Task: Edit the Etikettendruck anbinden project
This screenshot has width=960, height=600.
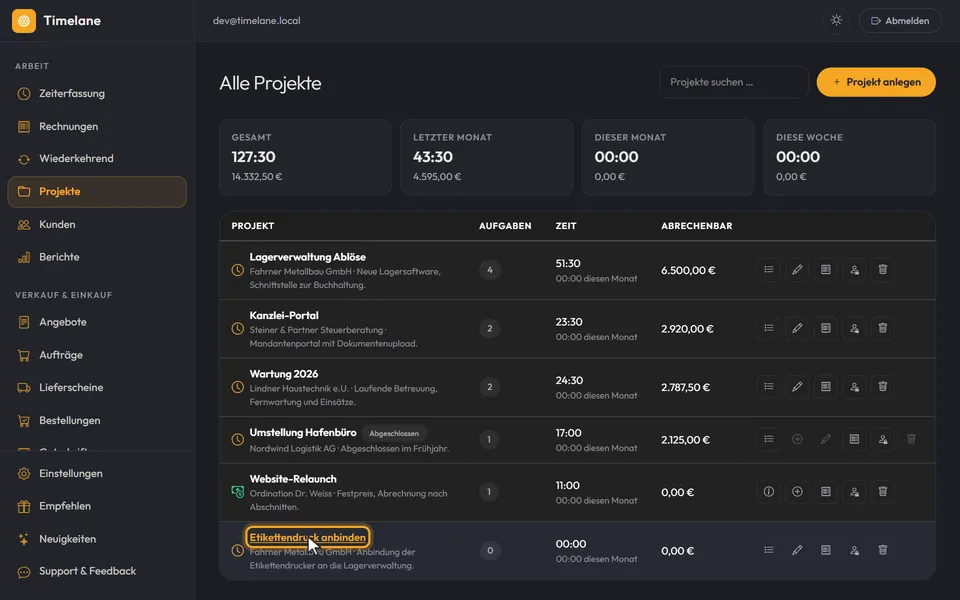Action: click(797, 550)
